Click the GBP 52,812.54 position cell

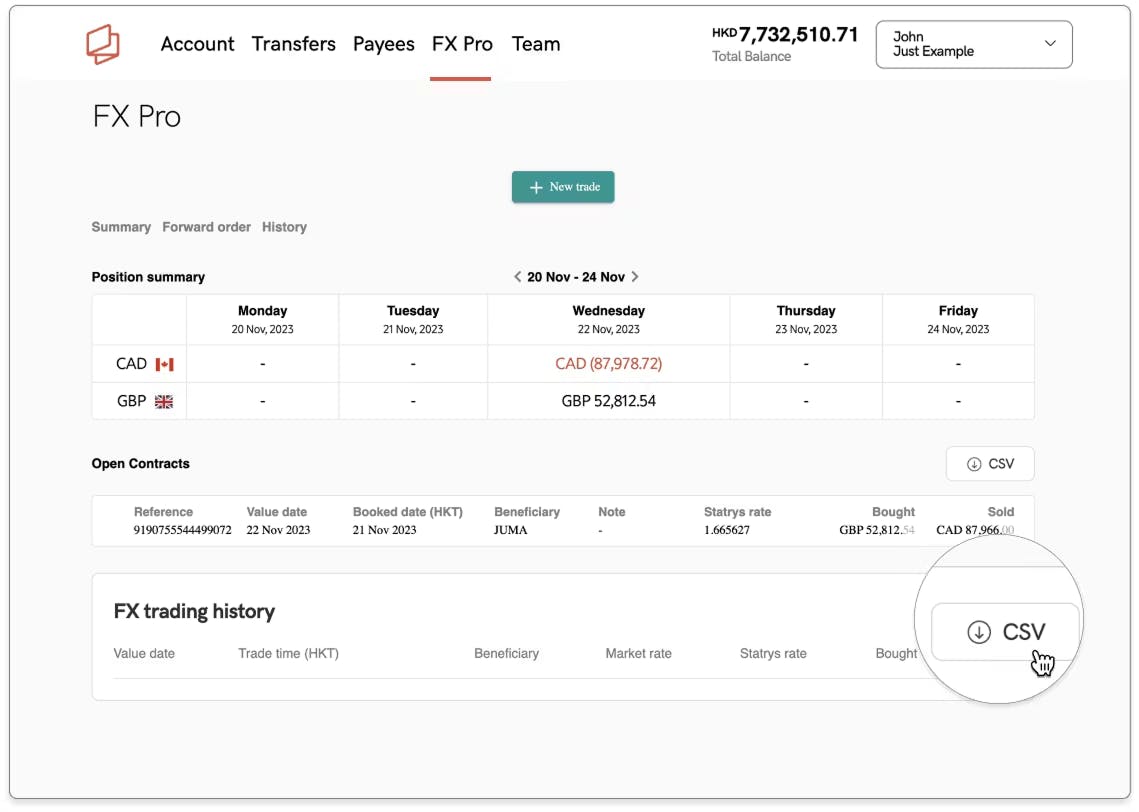[x=608, y=401]
